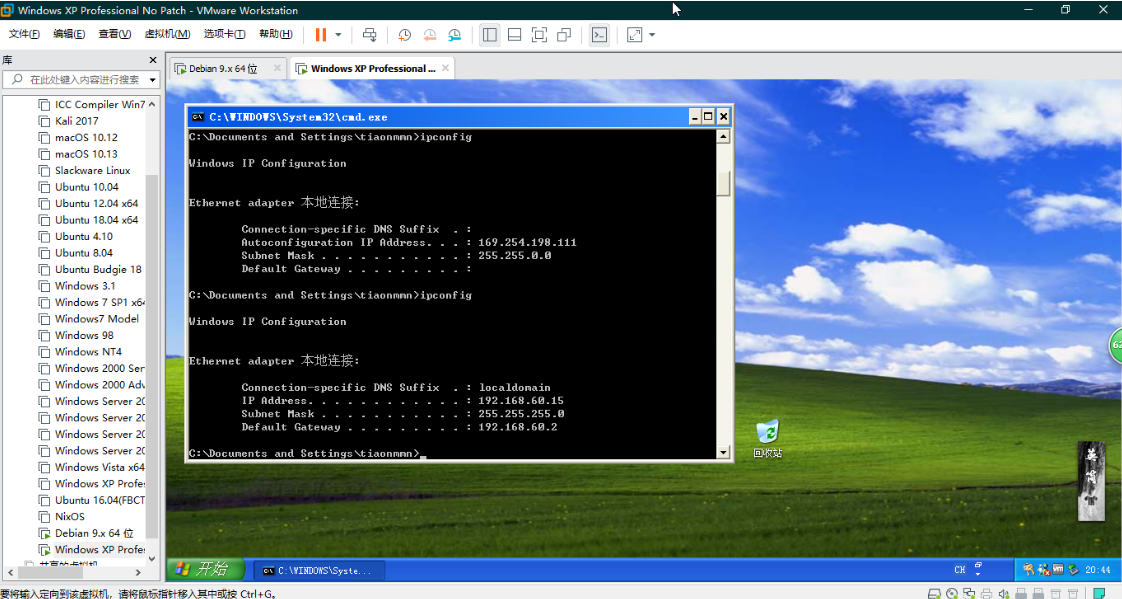Toggle the thumbnail bar view
1122x599 pixels.
pos(514,34)
